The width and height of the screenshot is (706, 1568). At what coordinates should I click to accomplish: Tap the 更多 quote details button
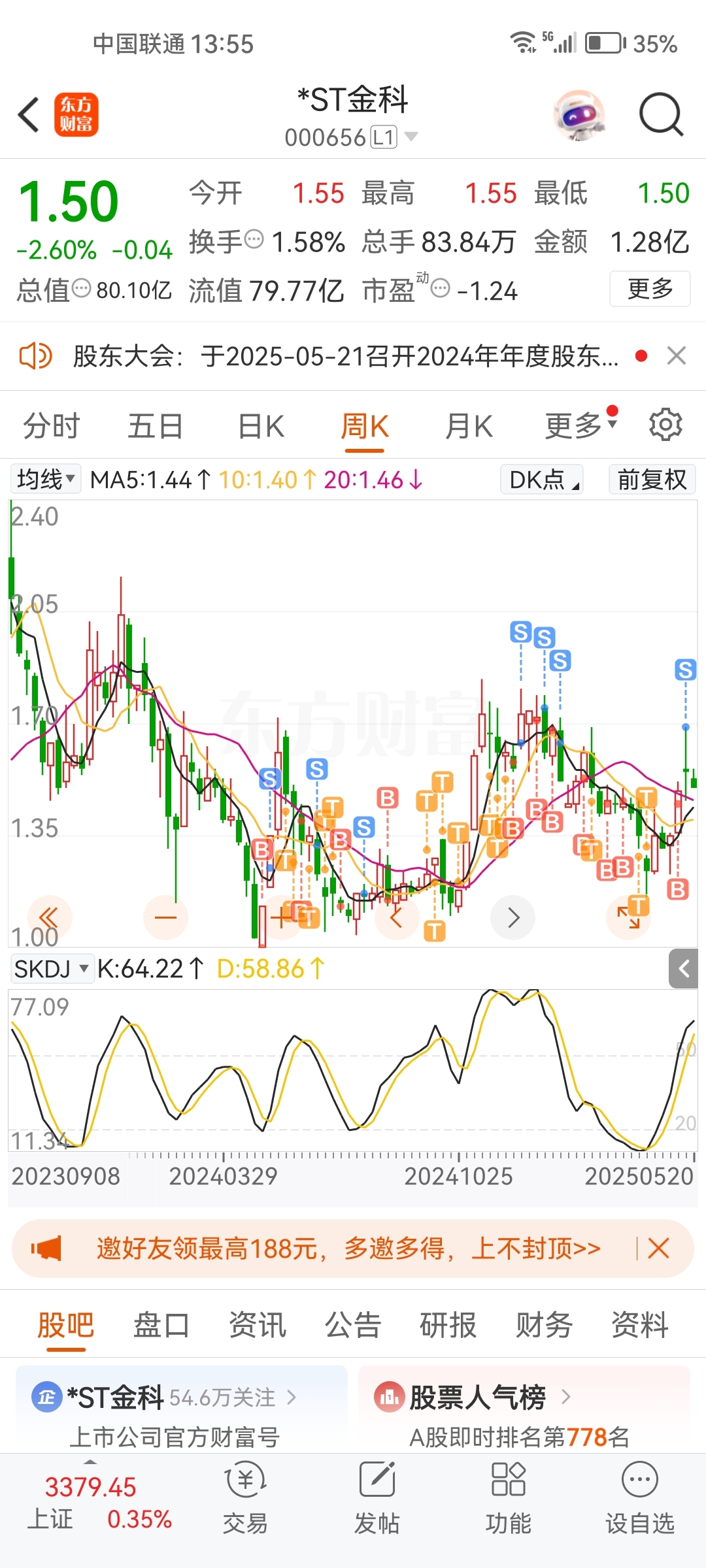[x=650, y=288]
